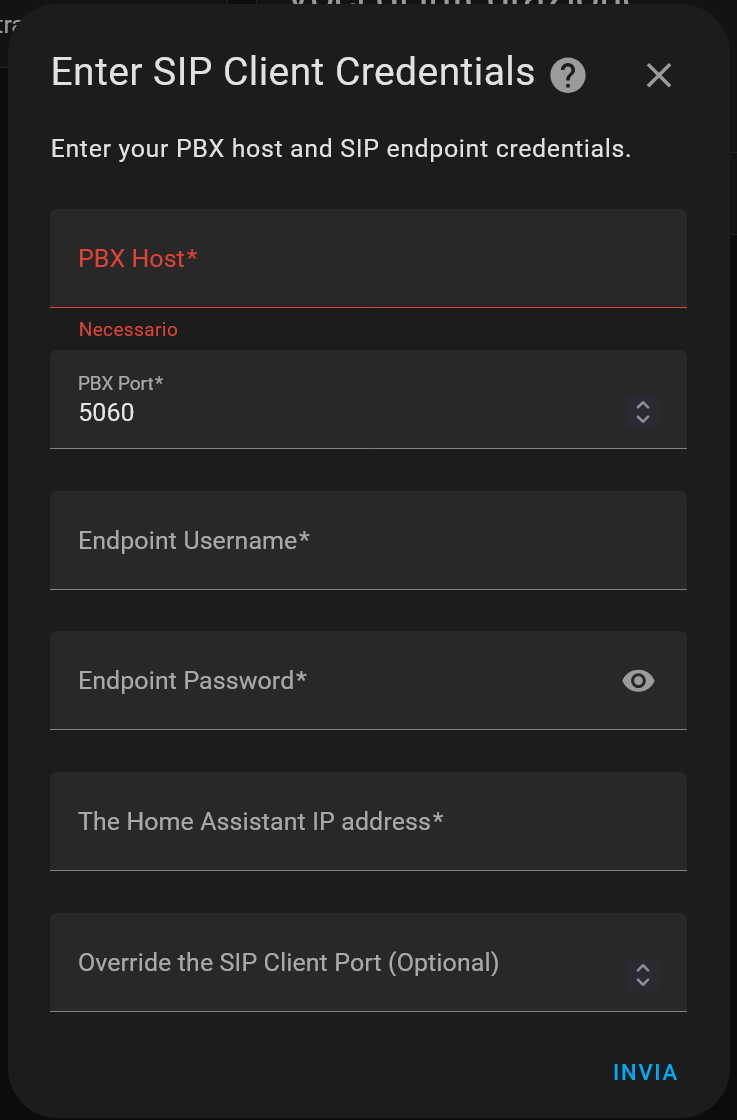
Task: Select the Home Assistant IP address field
Action: pyautogui.click(x=300, y=821)
